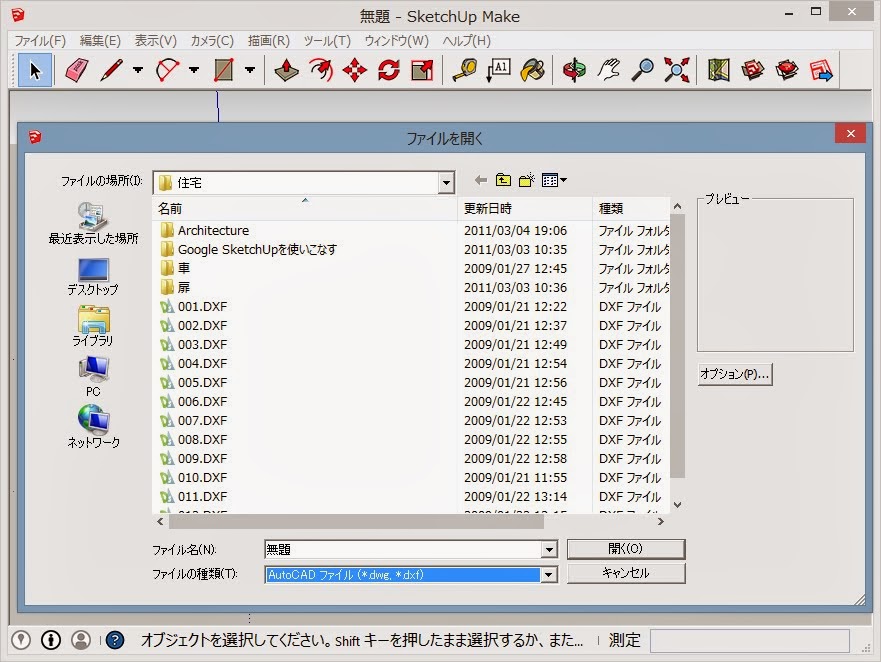Screen dimensions: 881x662
Task: Expand the file name combo box arrow
Action: (549, 549)
